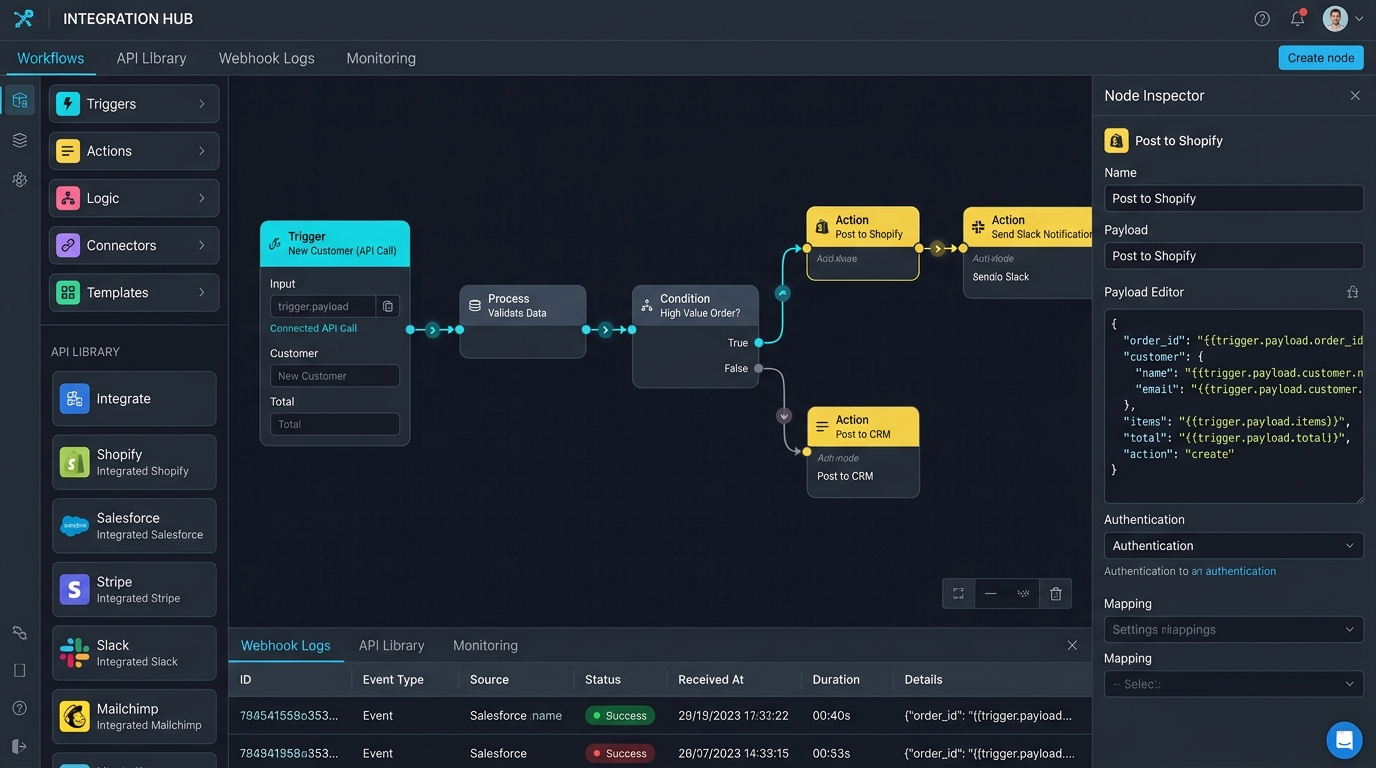Click the Payload field Post to Shopify
This screenshot has height=768, width=1376.
tap(1234, 256)
